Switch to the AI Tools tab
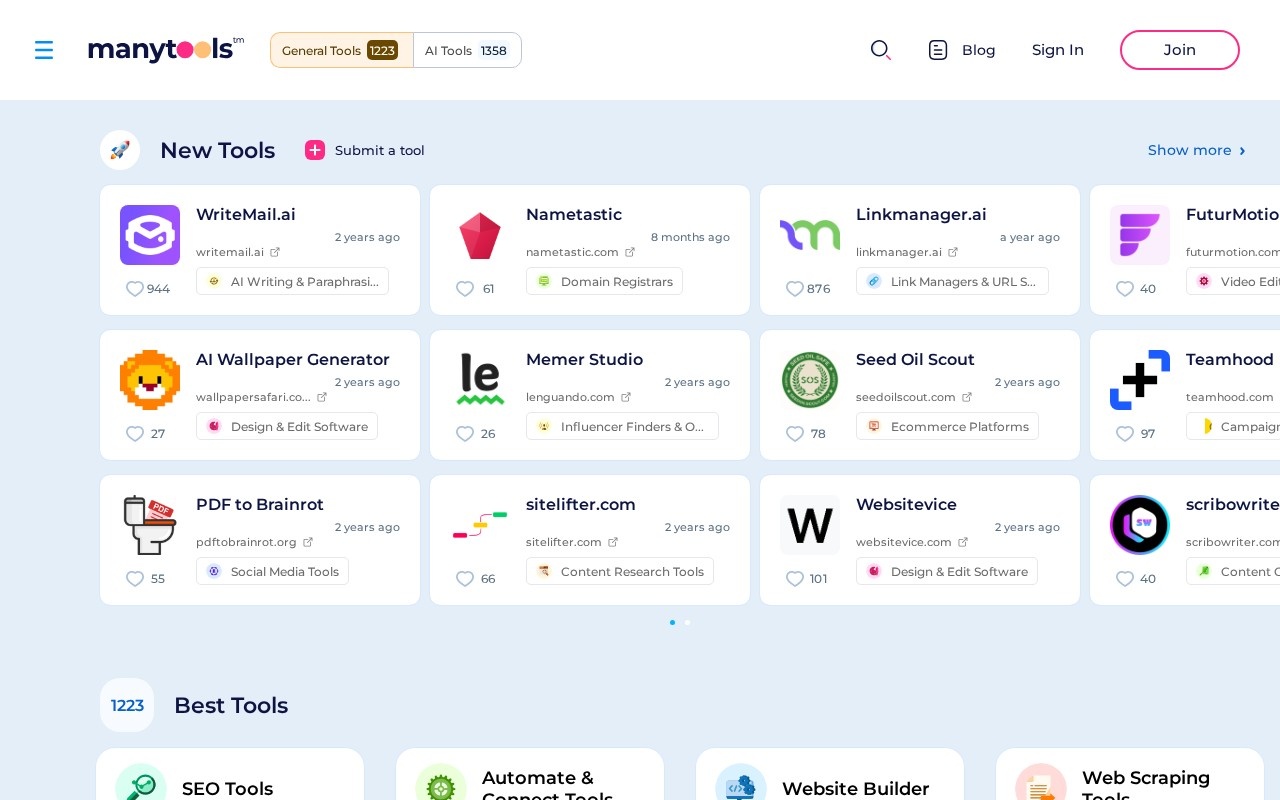 (467, 50)
